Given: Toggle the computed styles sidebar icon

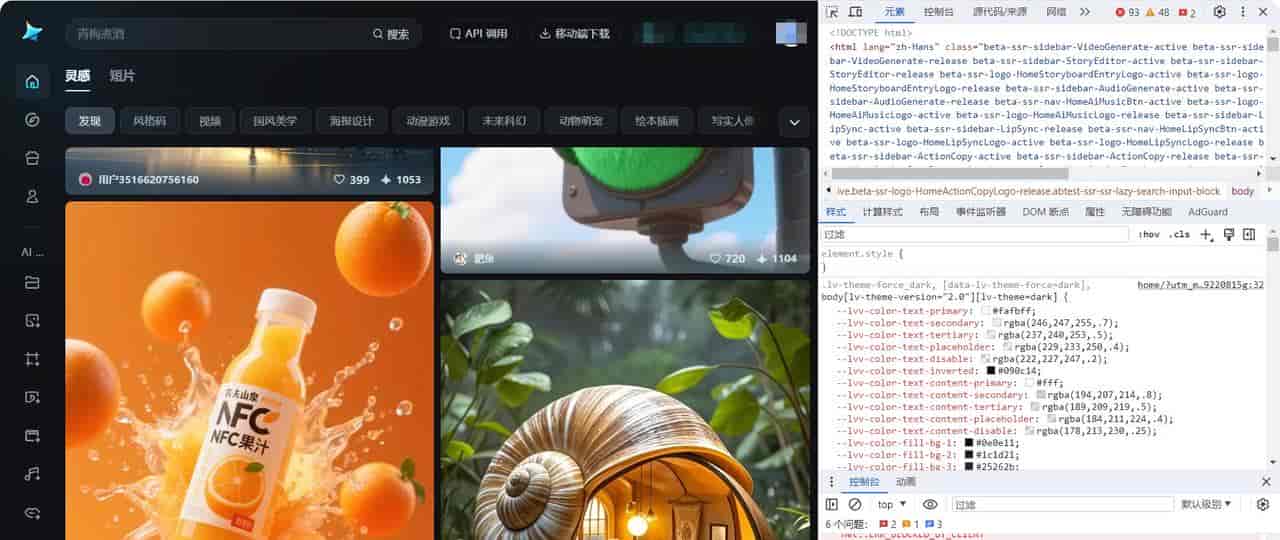Looking at the screenshot, I should click(x=1249, y=234).
